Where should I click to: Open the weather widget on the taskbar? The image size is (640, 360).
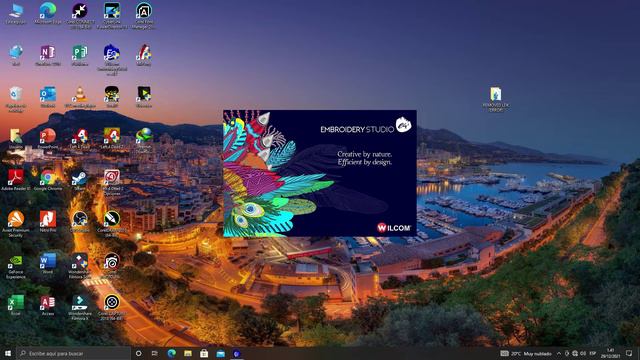tap(527, 353)
